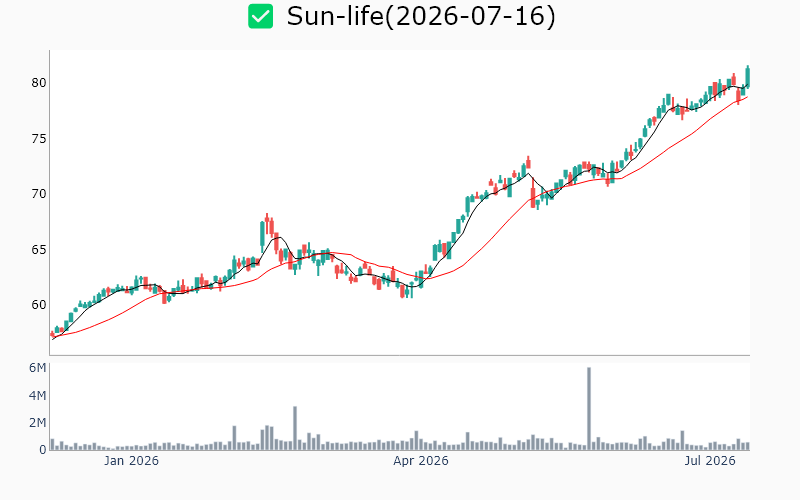
Task: Click the red candle at the May peak near 73
Action: click(x=528, y=163)
